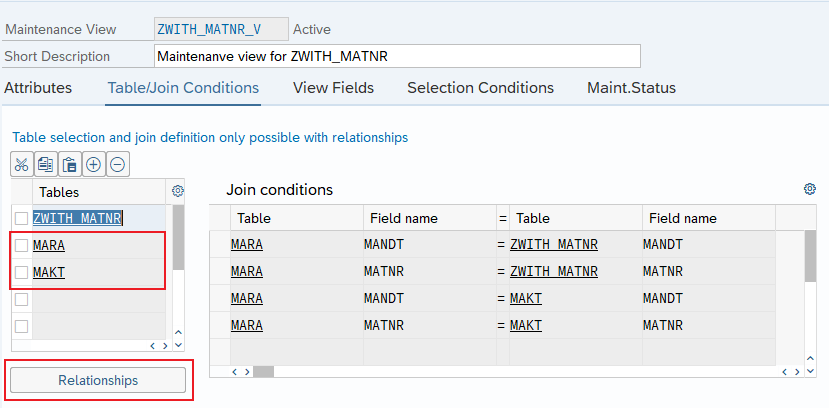Click the Paste clipboard icon
Screen dimensions: 829x408
coord(70,165)
